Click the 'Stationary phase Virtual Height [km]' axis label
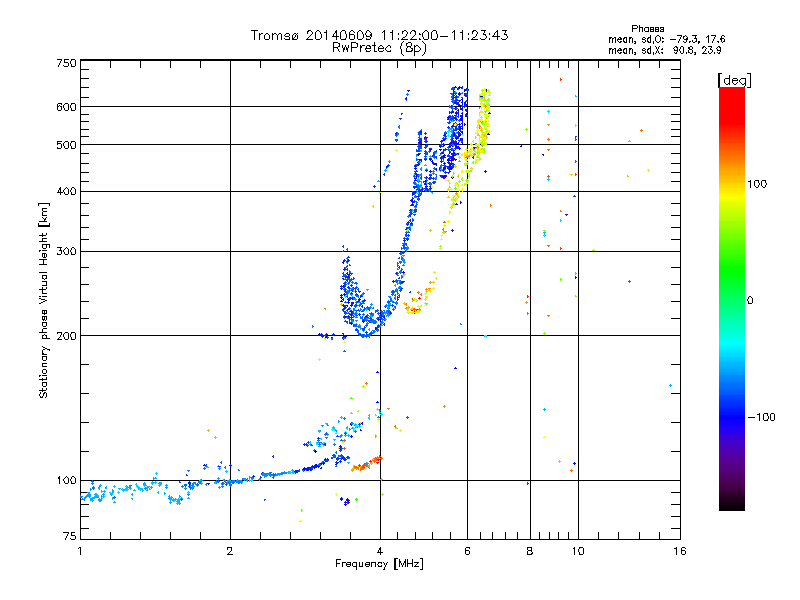The height and width of the screenshot is (600, 800). point(44,300)
